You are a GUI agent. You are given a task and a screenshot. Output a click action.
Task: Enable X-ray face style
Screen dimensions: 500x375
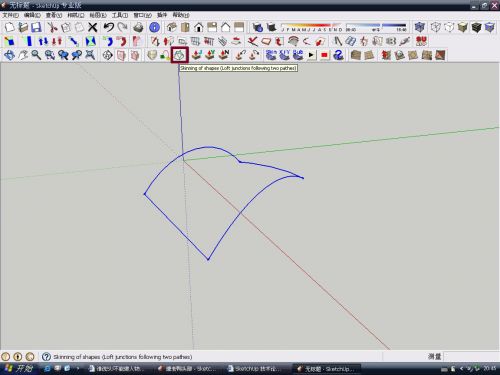tap(420, 27)
